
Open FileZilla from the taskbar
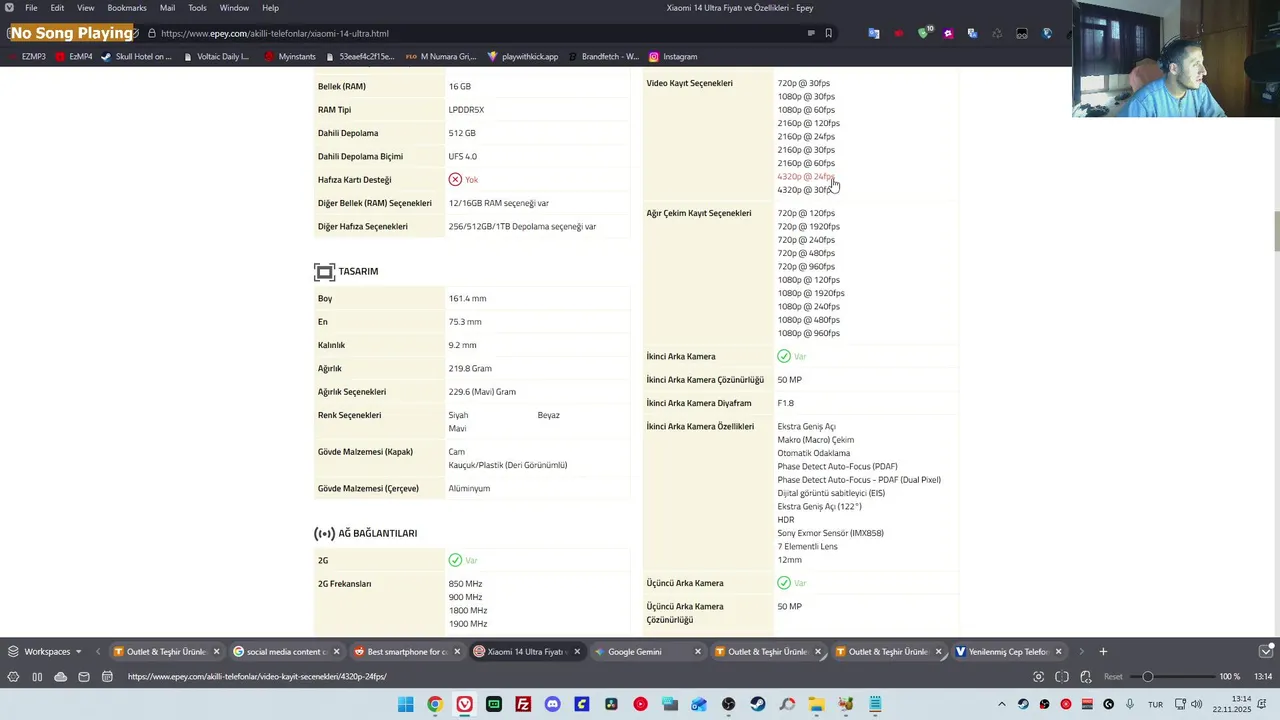pos(523,705)
